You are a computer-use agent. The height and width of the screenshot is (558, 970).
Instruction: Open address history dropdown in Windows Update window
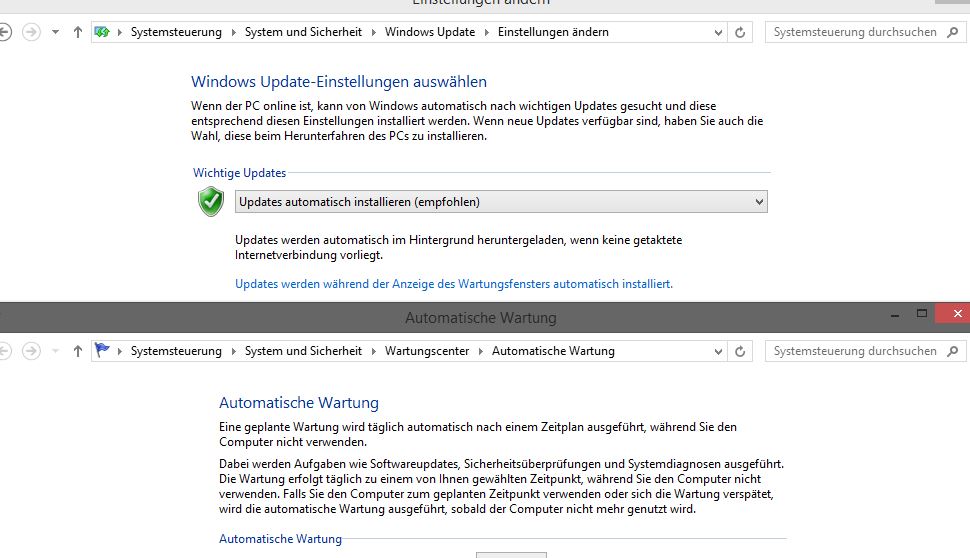tap(718, 32)
